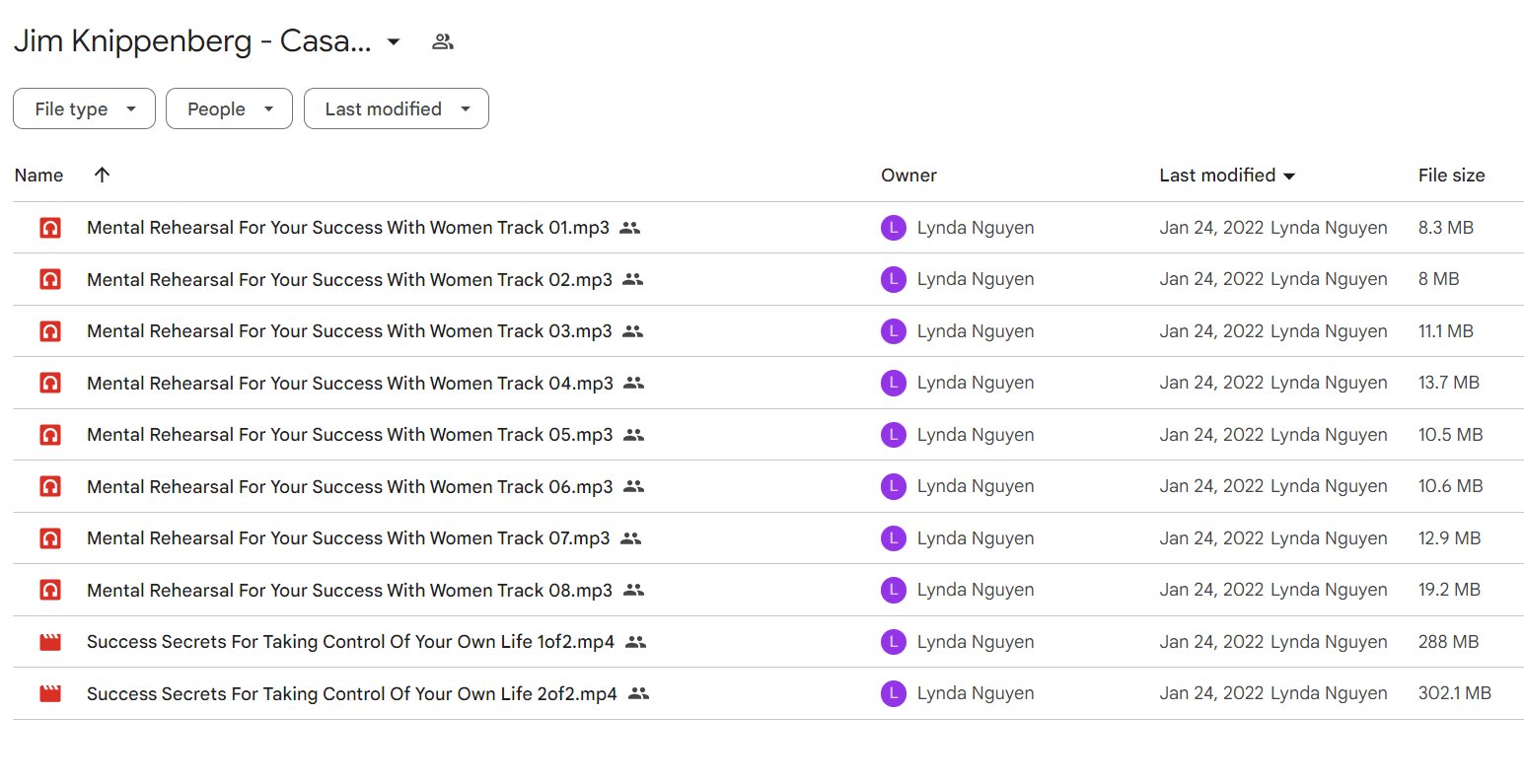Select file Mental Rehearsal Track 01.mp3
Screen dimensions: 1524x784
(x=348, y=228)
